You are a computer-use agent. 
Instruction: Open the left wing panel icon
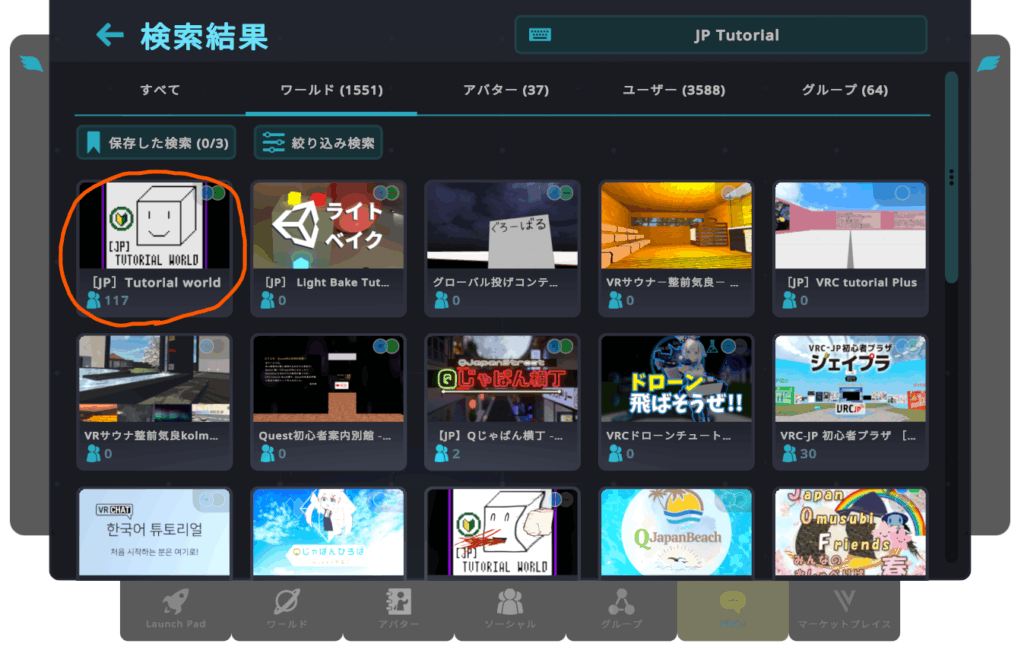point(31,63)
